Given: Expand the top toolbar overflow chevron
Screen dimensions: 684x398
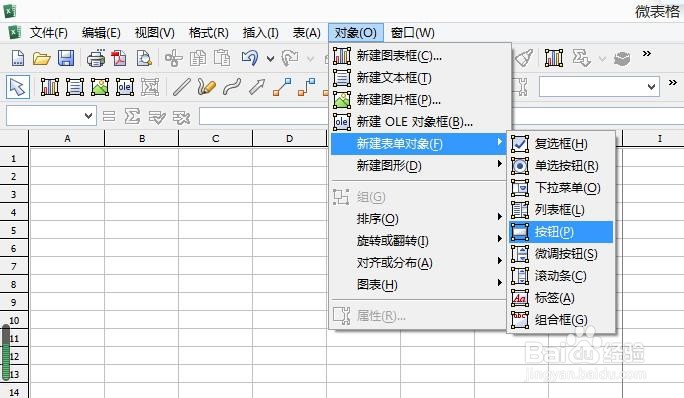Looking at the screenshot, I should [x=647, y=54].
